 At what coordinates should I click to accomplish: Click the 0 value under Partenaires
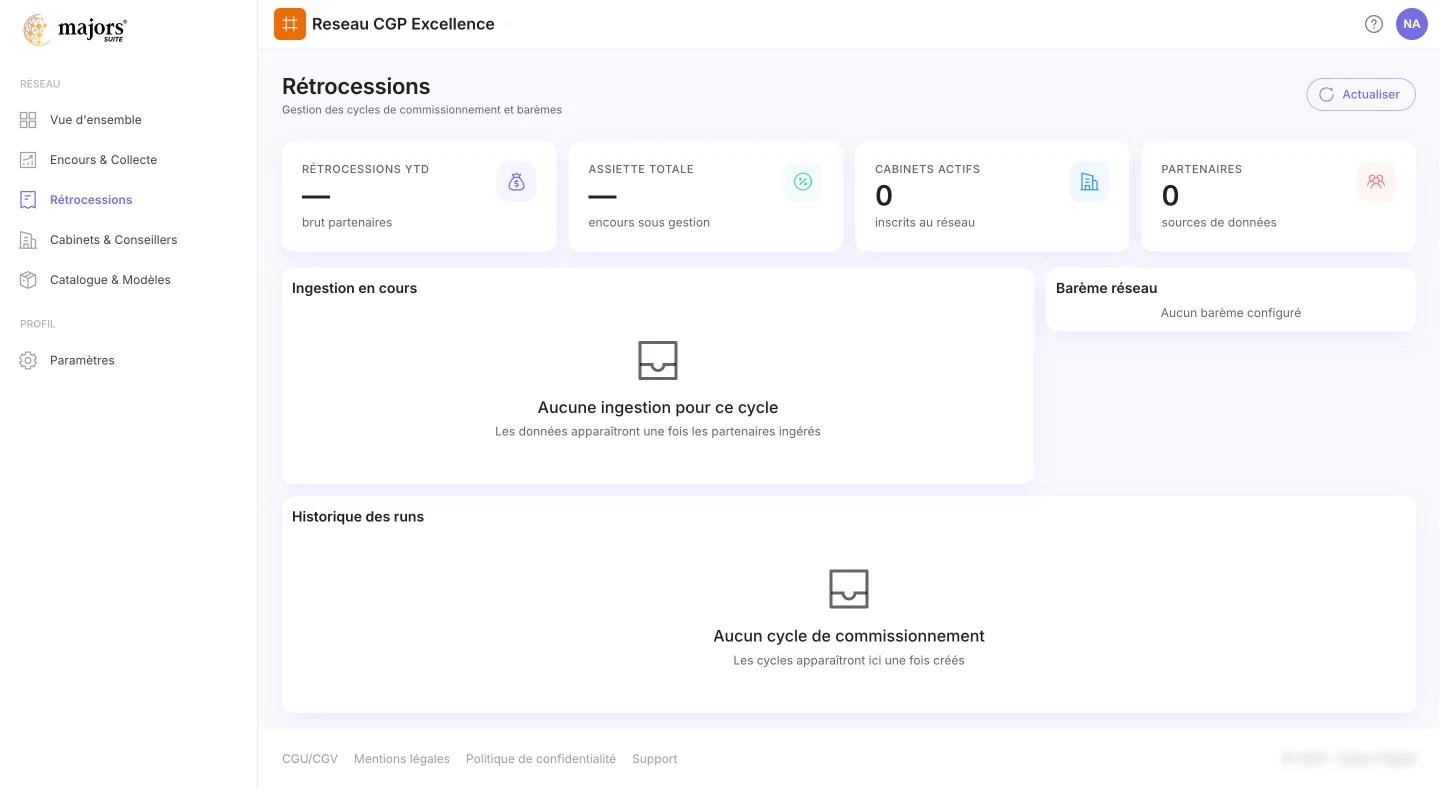coord(1170,196)
